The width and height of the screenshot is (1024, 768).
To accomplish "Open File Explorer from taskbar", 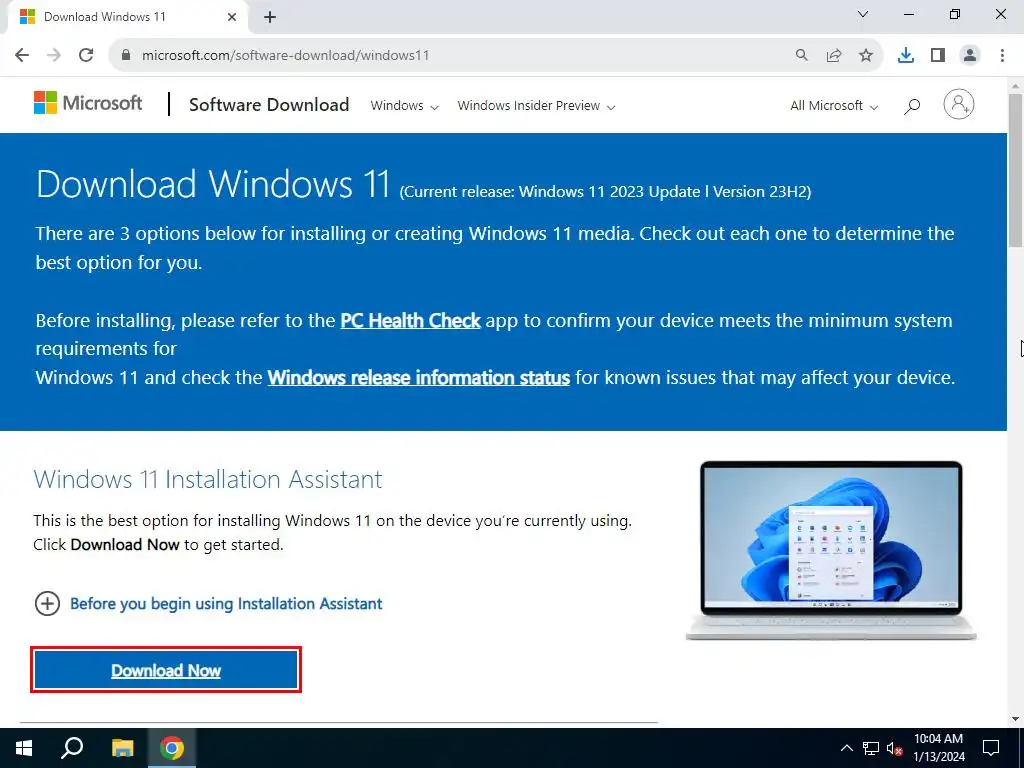I will tap(122, 748).
